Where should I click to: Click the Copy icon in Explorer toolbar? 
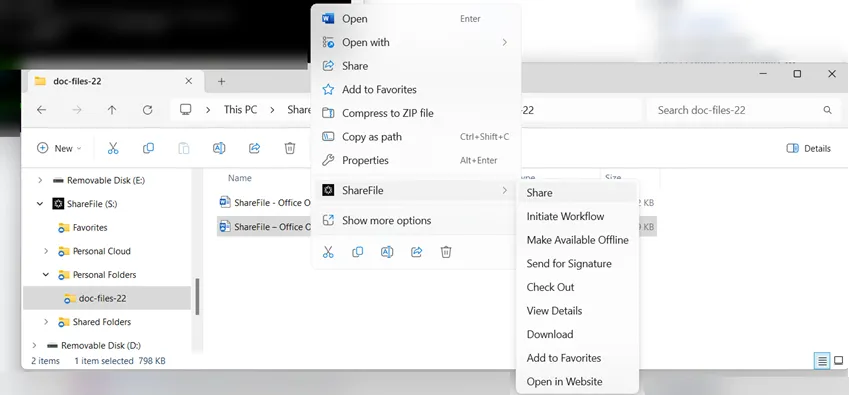point(148,148)
